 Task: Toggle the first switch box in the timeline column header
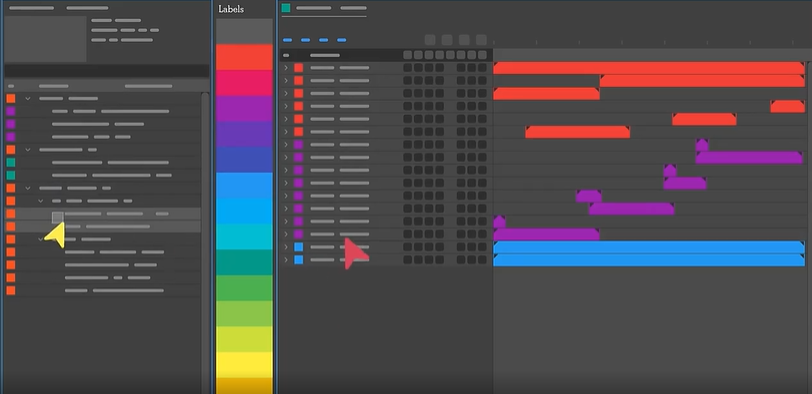pos(408,55)
